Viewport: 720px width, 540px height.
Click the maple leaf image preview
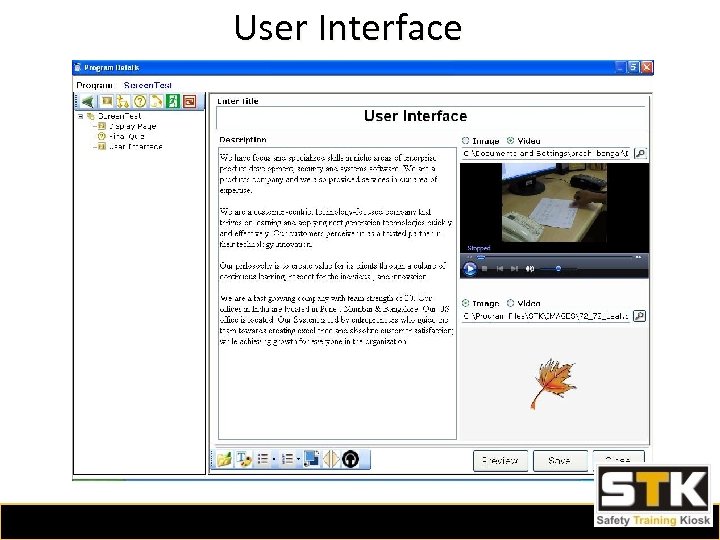(x=553, y=384)
